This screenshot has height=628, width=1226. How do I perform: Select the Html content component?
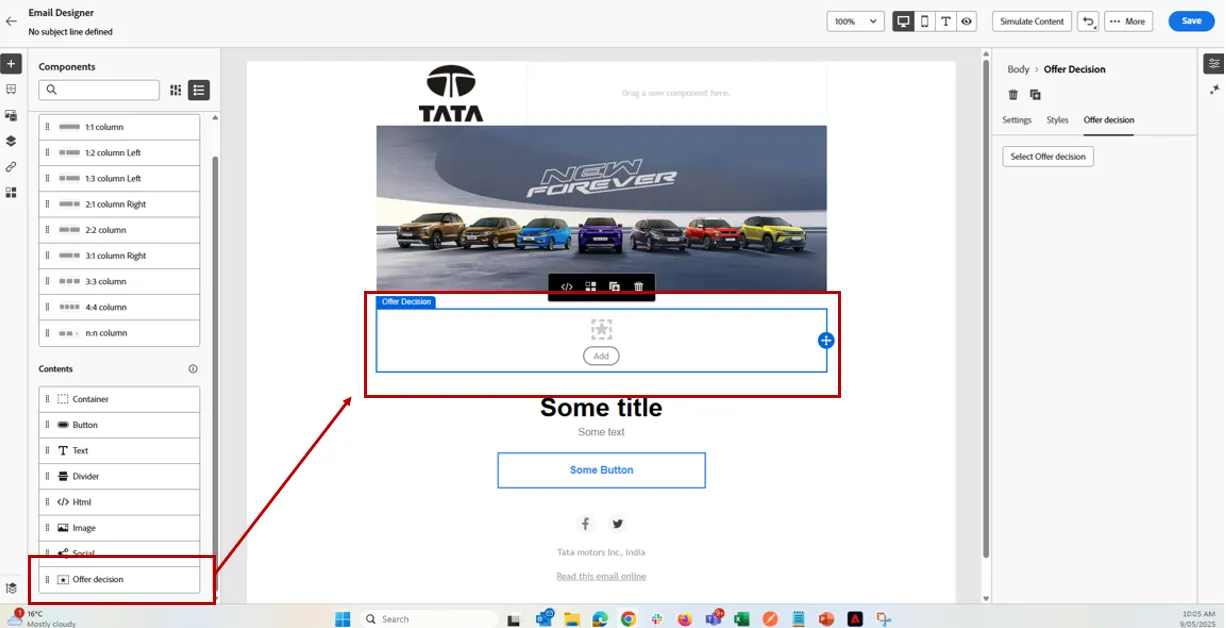coord(120,502)
